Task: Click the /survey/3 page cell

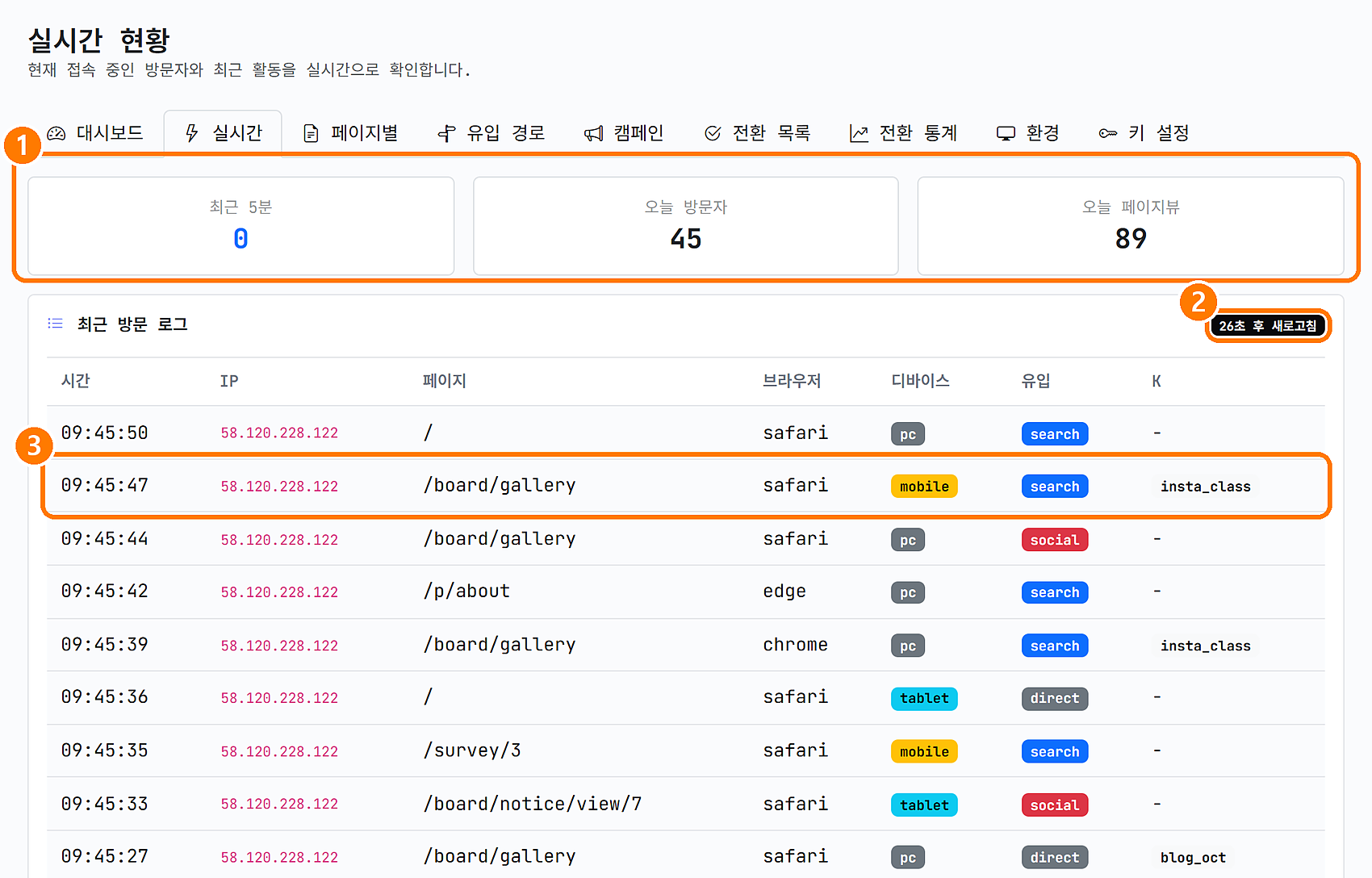Action: click(472, 750)
